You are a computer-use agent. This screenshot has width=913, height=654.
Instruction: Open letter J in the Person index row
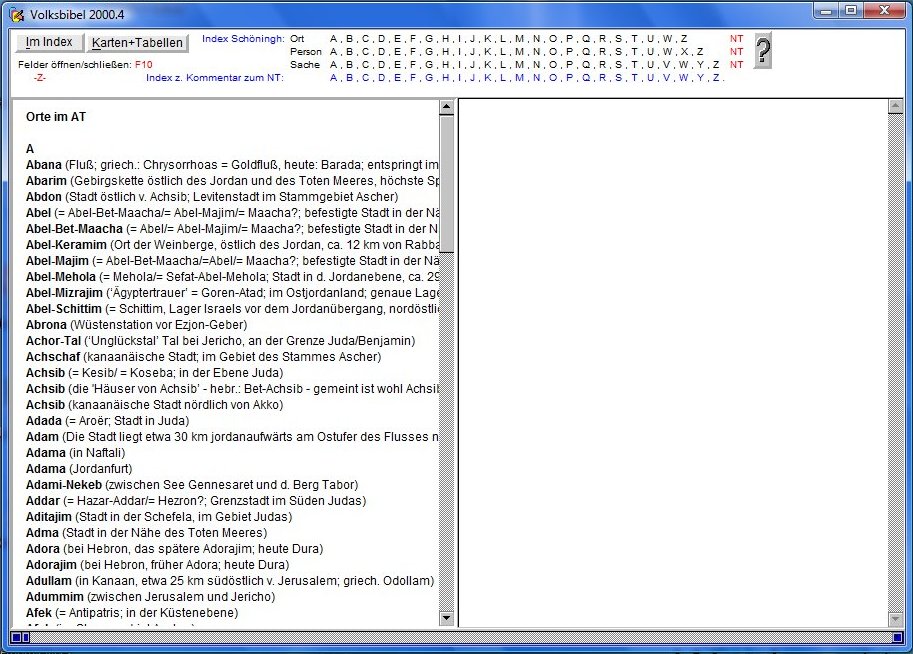pos(472,51)
